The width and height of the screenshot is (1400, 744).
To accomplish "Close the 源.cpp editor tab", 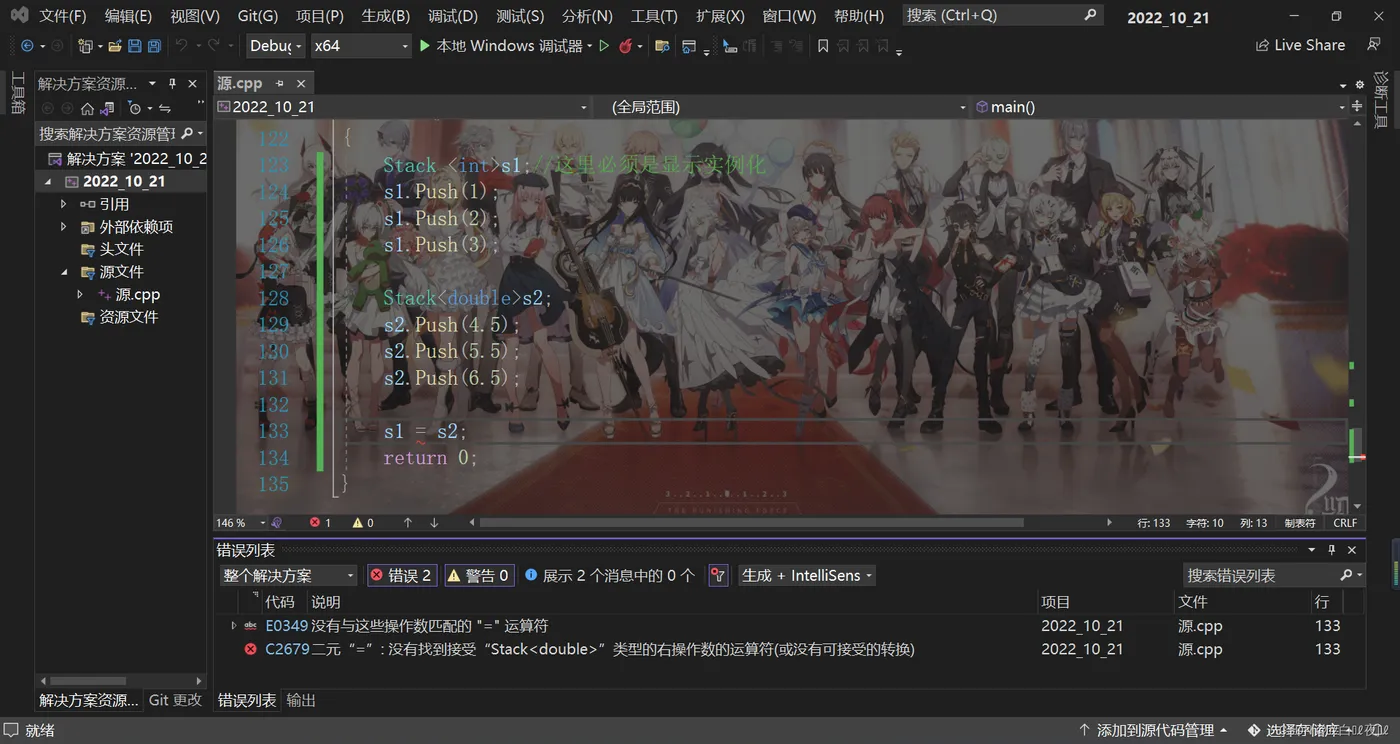I will (301, 84).
